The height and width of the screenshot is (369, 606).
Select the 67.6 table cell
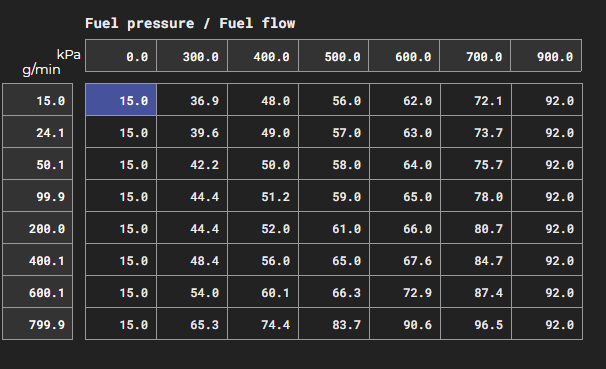pyautogui.click(x=405, y=260)
